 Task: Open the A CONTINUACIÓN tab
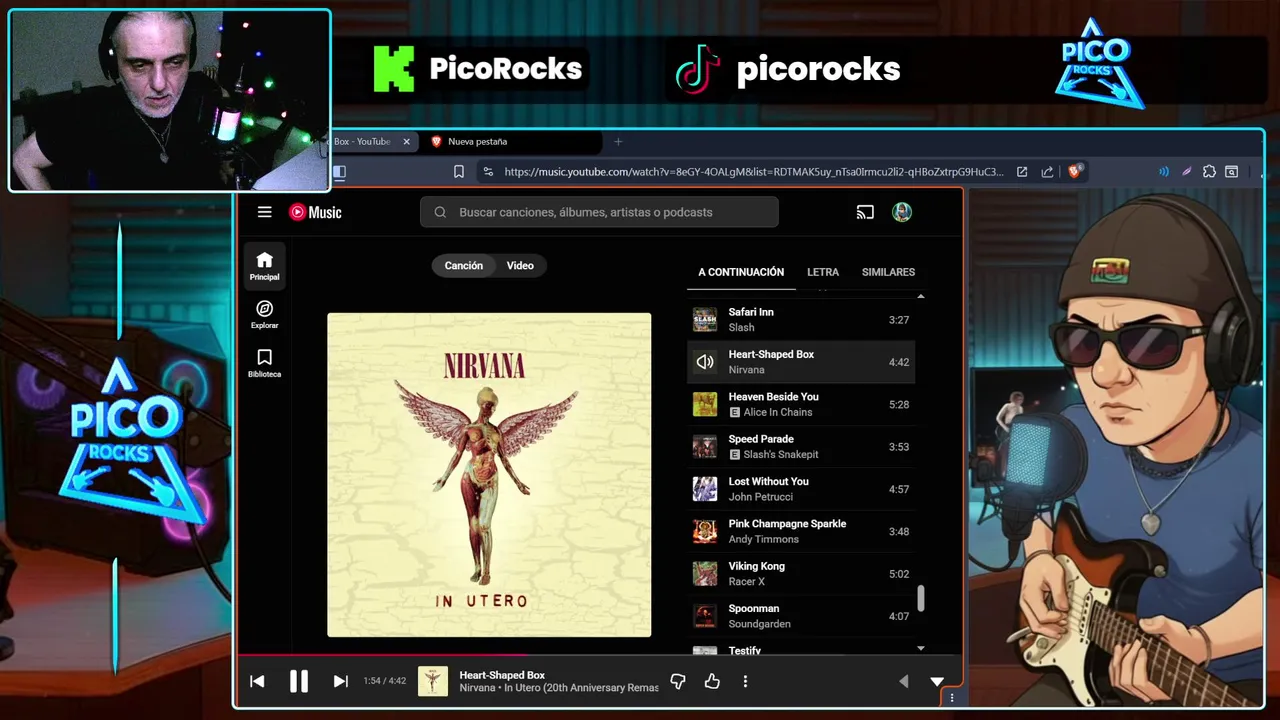741,272
